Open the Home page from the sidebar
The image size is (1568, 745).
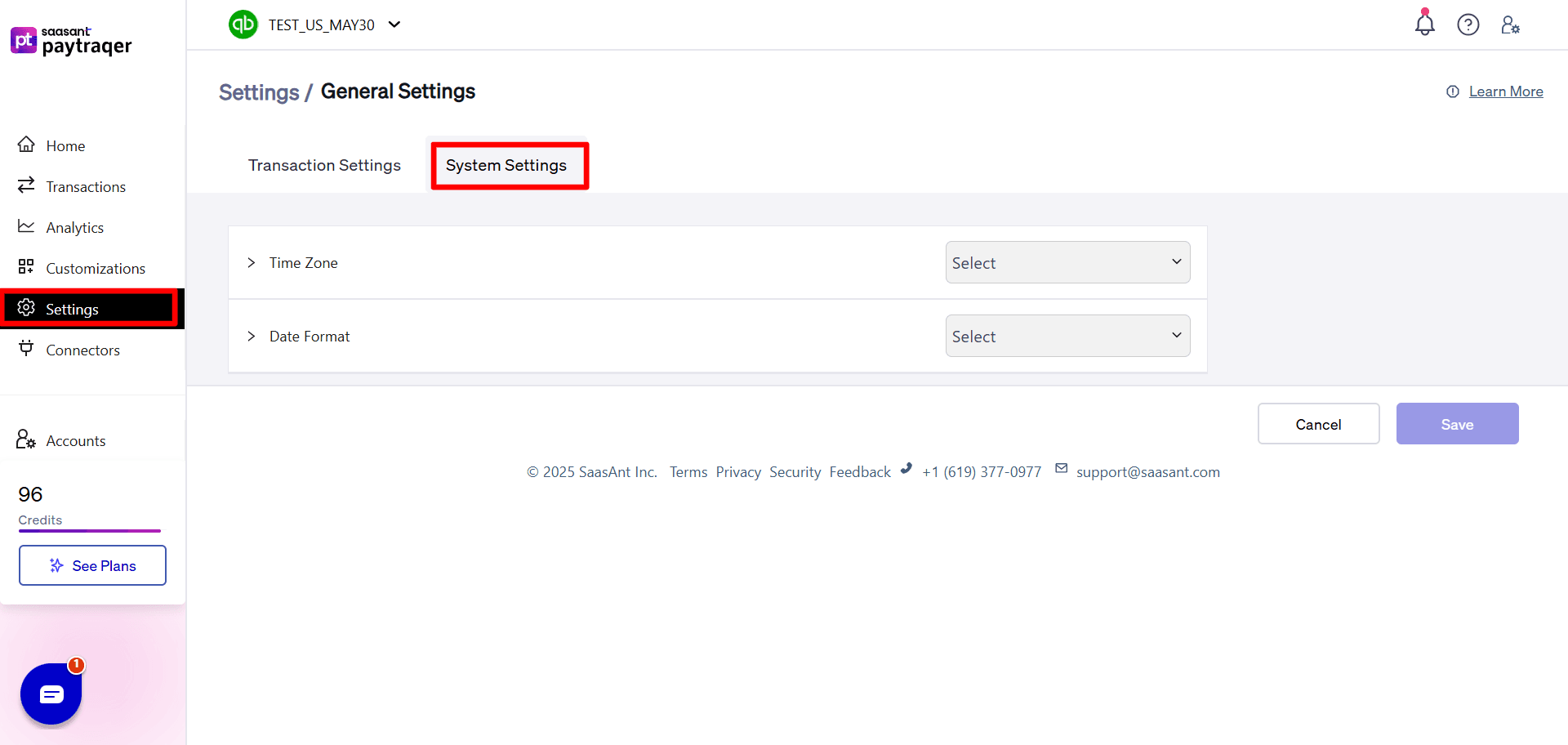click(65, 145)
